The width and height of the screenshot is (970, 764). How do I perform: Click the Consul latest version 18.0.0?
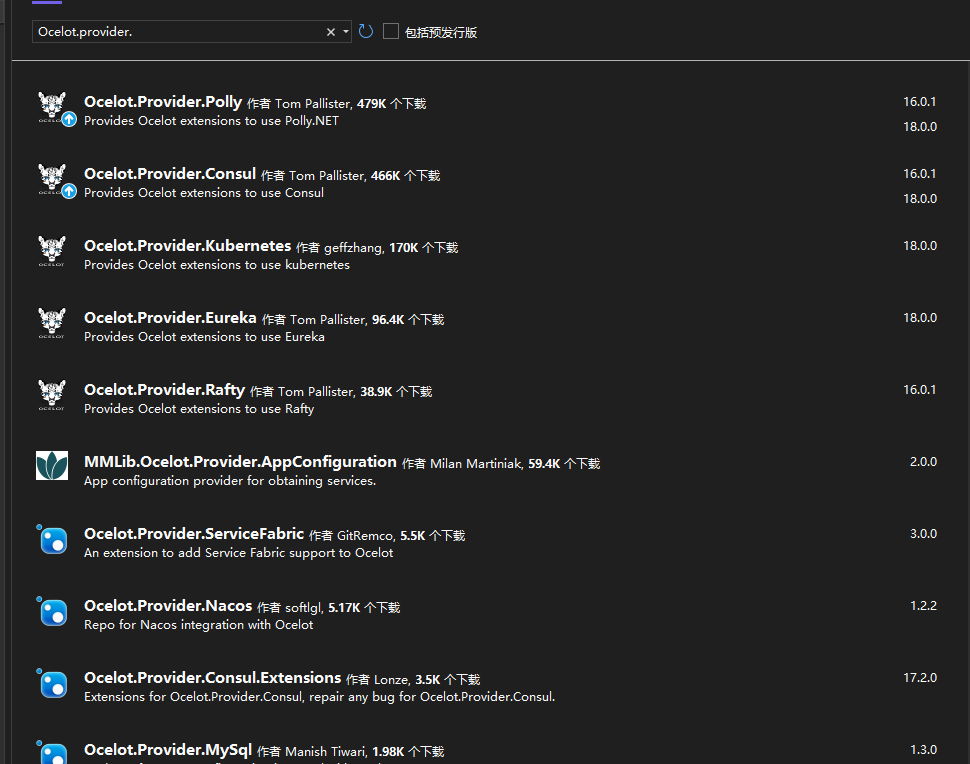click(x=920, y=199)
